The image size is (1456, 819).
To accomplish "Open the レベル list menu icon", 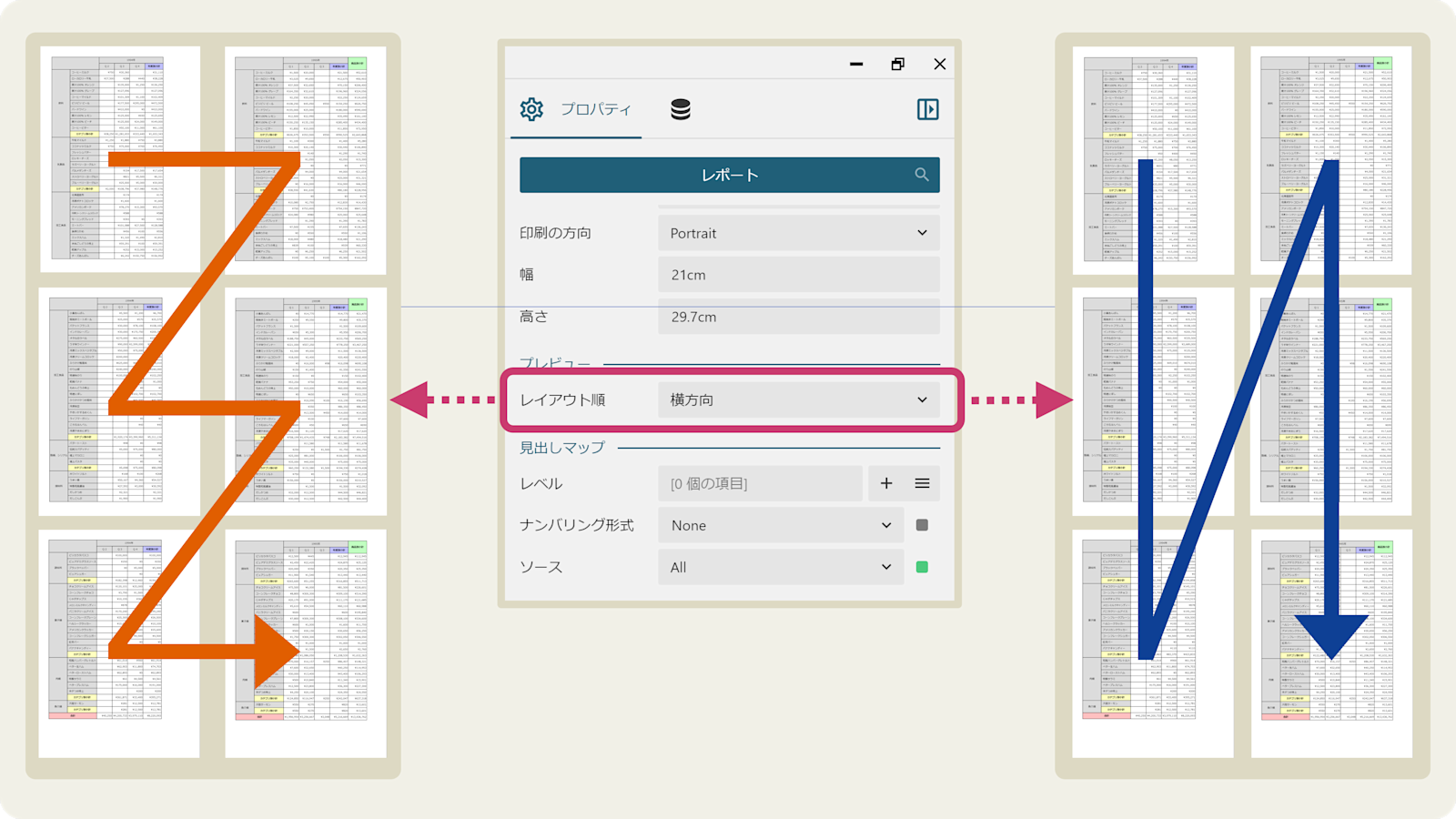I will (x=922, y=483).
